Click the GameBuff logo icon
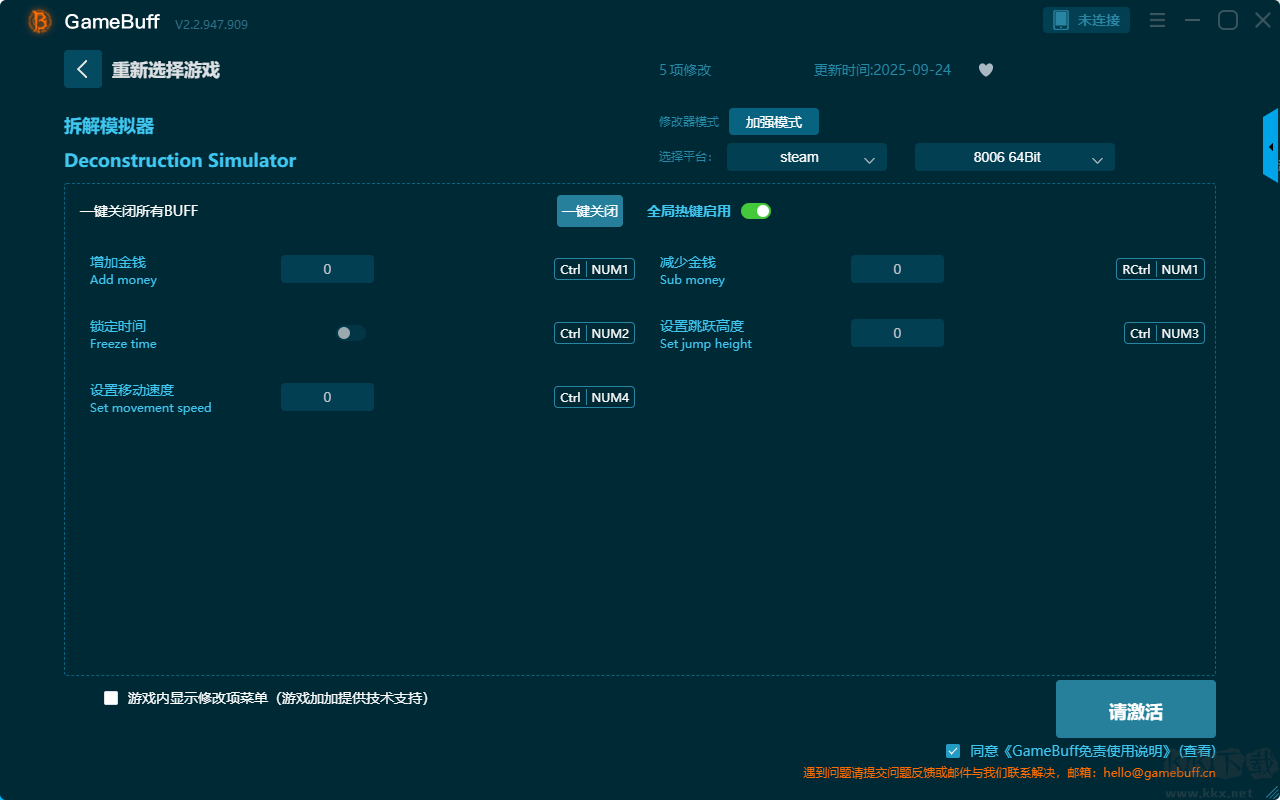The image size is (1280, 800). click(40, 21)
